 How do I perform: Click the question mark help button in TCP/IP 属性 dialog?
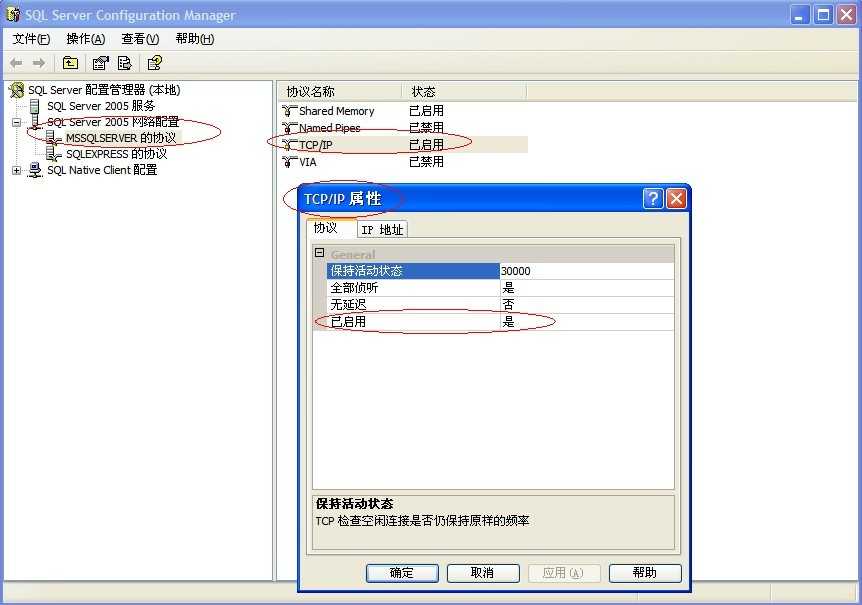pyautogui.click(x=653, y=198)
